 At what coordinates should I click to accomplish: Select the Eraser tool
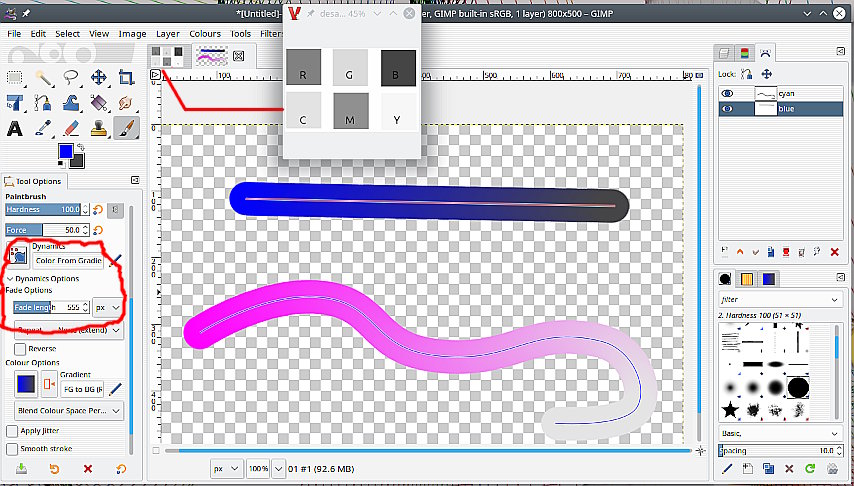(x=71, y=129)
